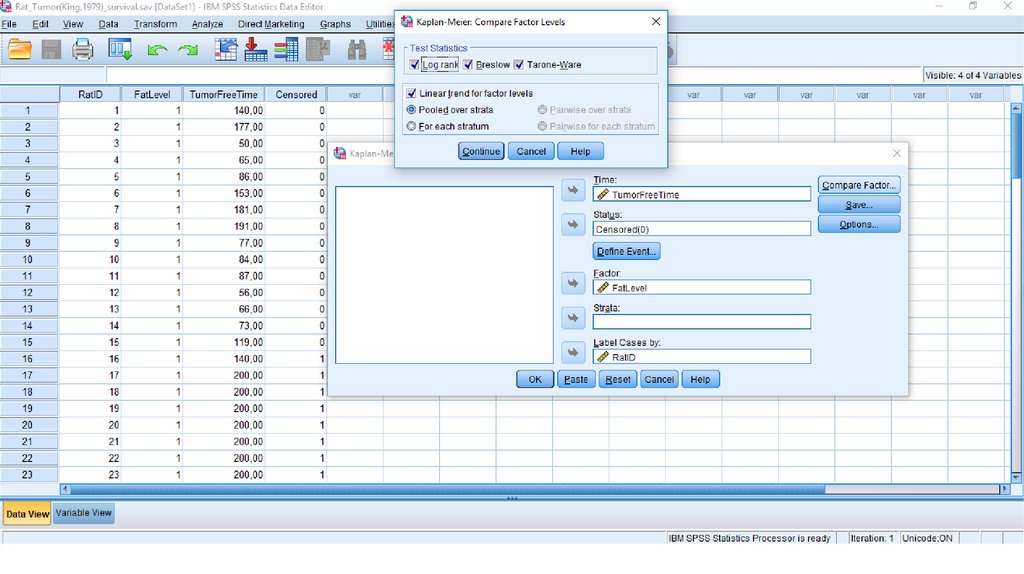Click the Go to variable icon

point(256,49)
